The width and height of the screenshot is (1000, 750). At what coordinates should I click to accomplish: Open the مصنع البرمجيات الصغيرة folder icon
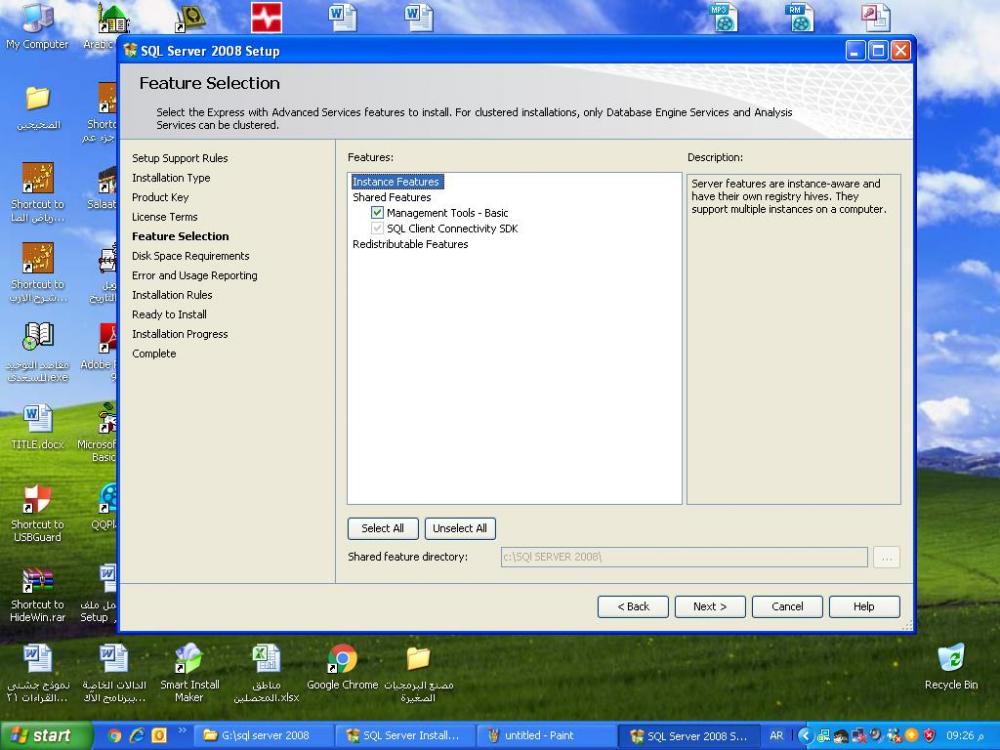click(x=418, y=673)
